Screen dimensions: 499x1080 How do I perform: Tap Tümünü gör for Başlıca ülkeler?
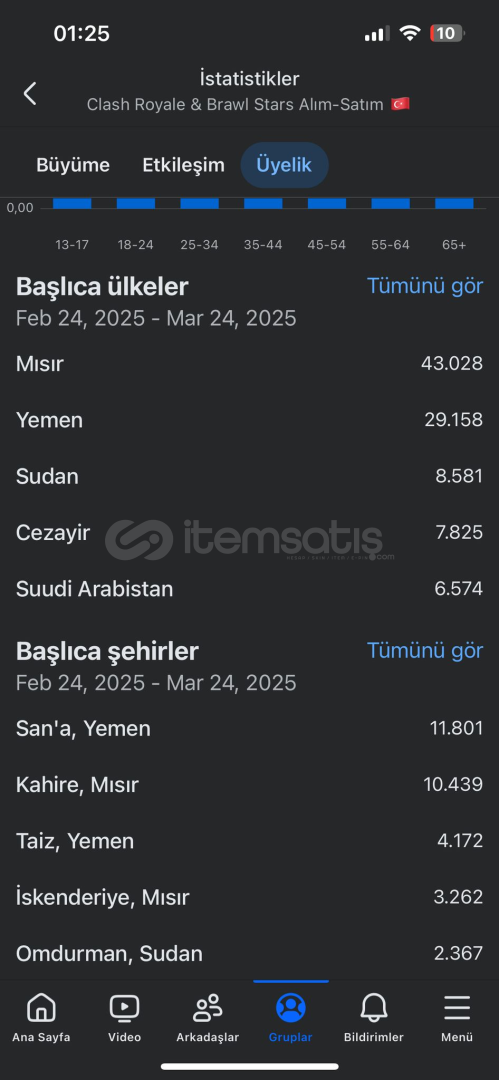coord(425,286)
